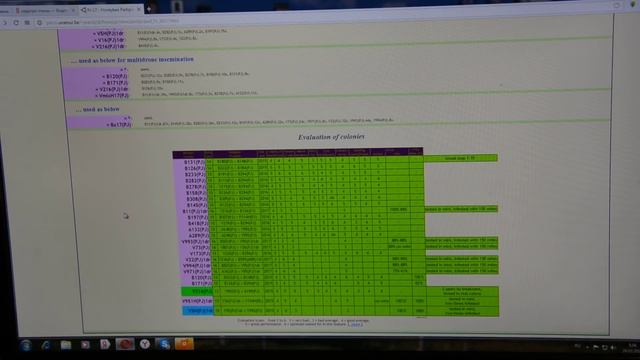Open Skype from the taskbar
This screenshot has height=360, width=640.
click(164, 344)
